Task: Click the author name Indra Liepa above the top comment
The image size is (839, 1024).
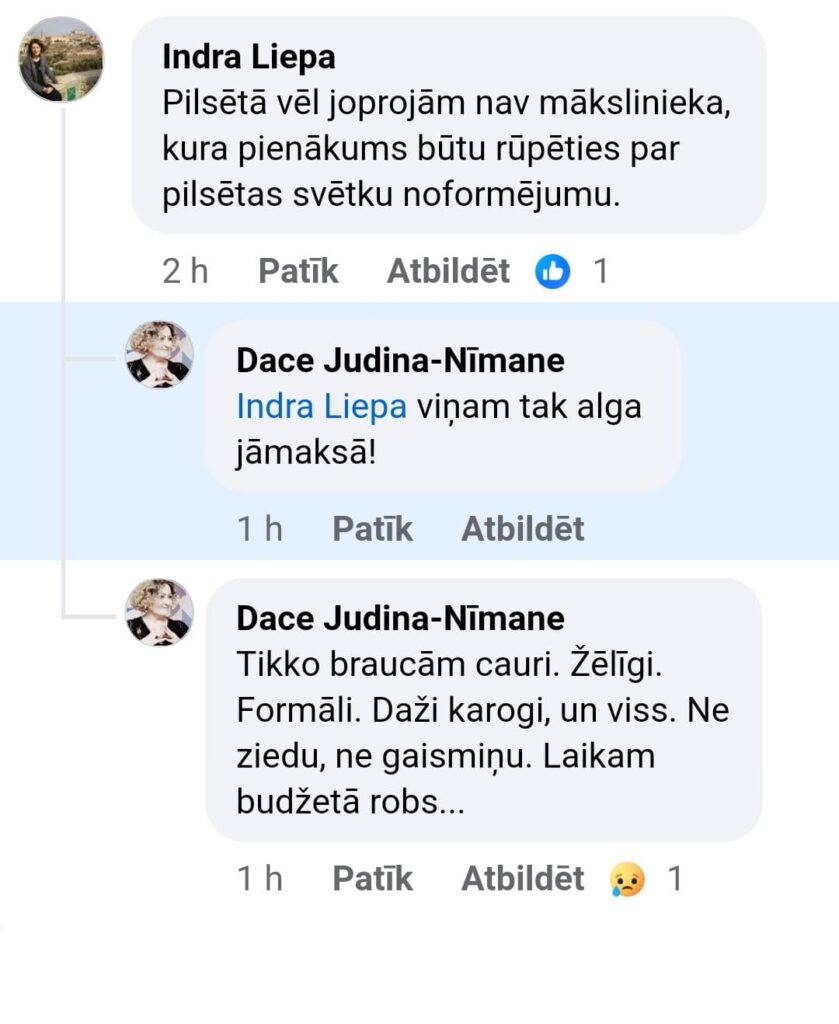Action: (249, 57)
